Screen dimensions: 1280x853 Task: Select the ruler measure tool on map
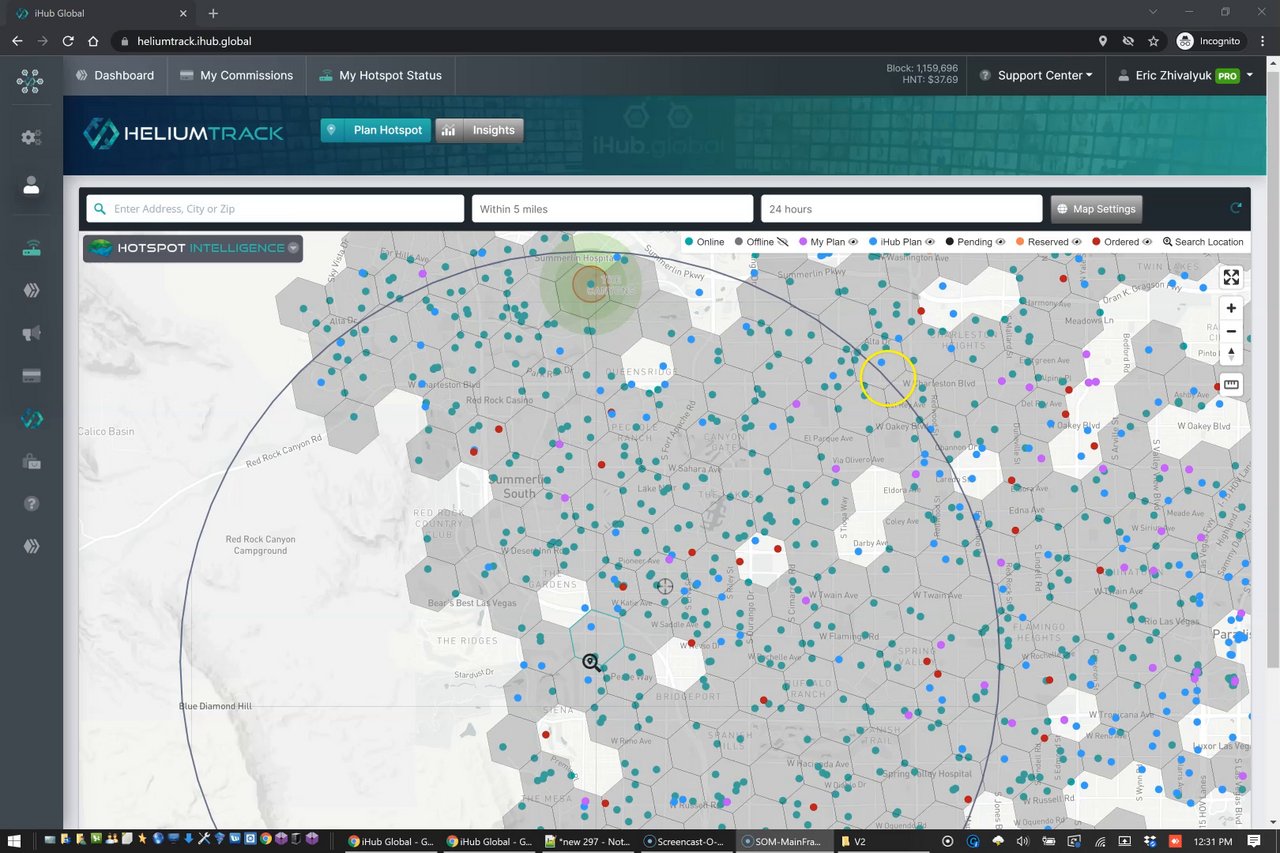click(1231, 385)
